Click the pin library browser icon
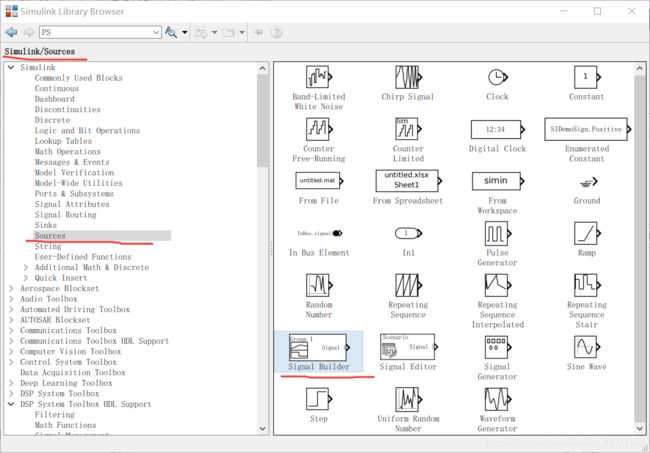The height and width of the screenshot is (453, 650). [x=258, y=32]
